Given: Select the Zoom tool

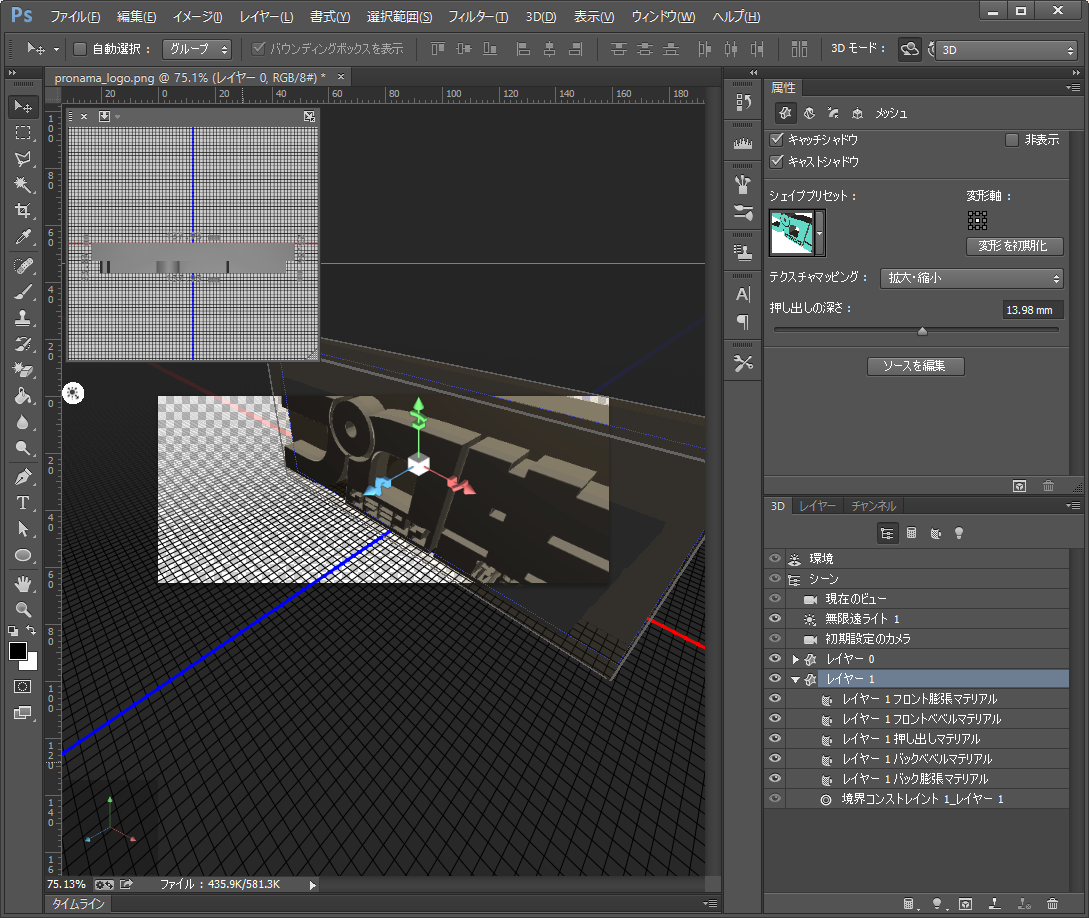Looking at the screenshot, I should point(23,609).
